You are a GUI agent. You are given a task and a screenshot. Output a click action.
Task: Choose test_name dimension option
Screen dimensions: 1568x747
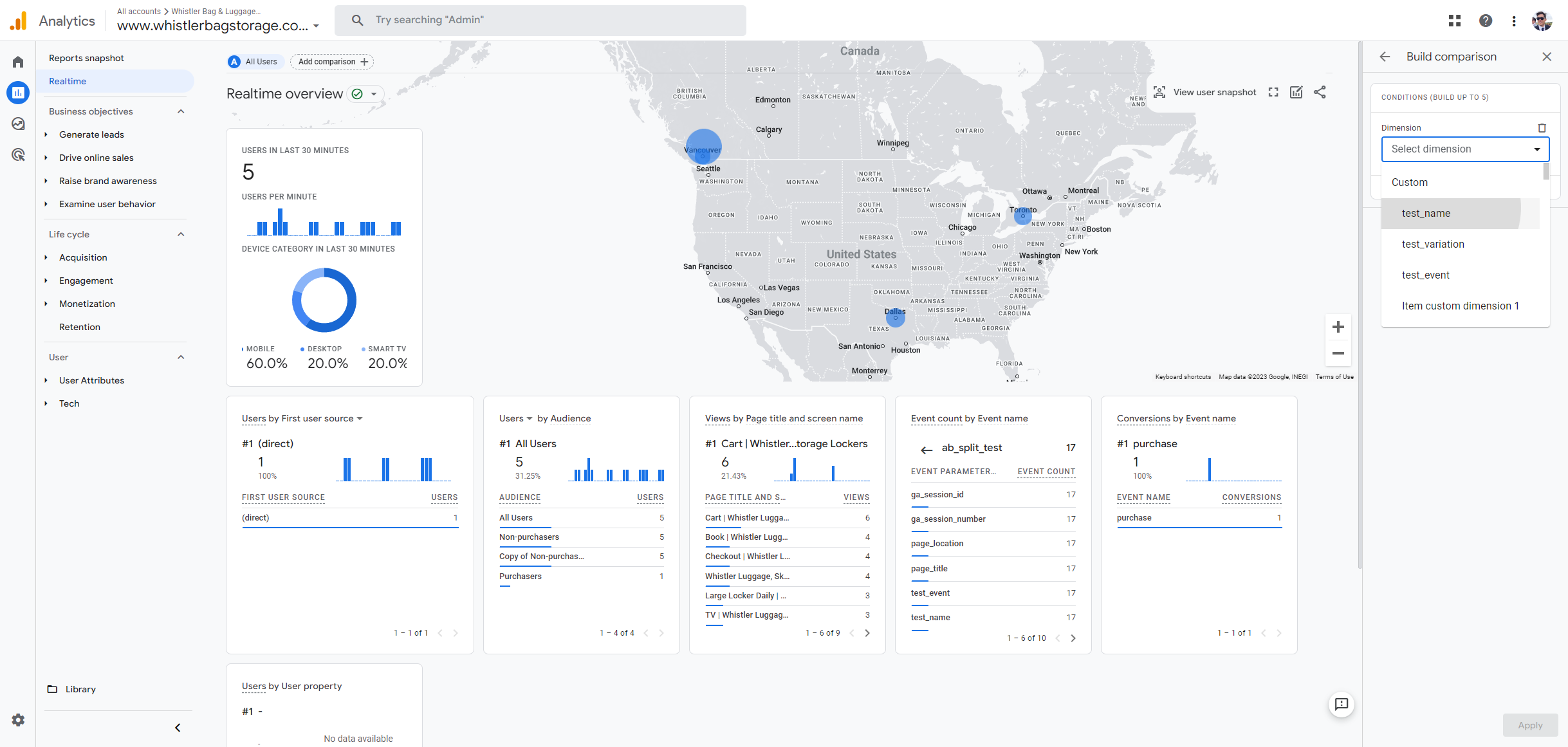[x=1461, y=214]
